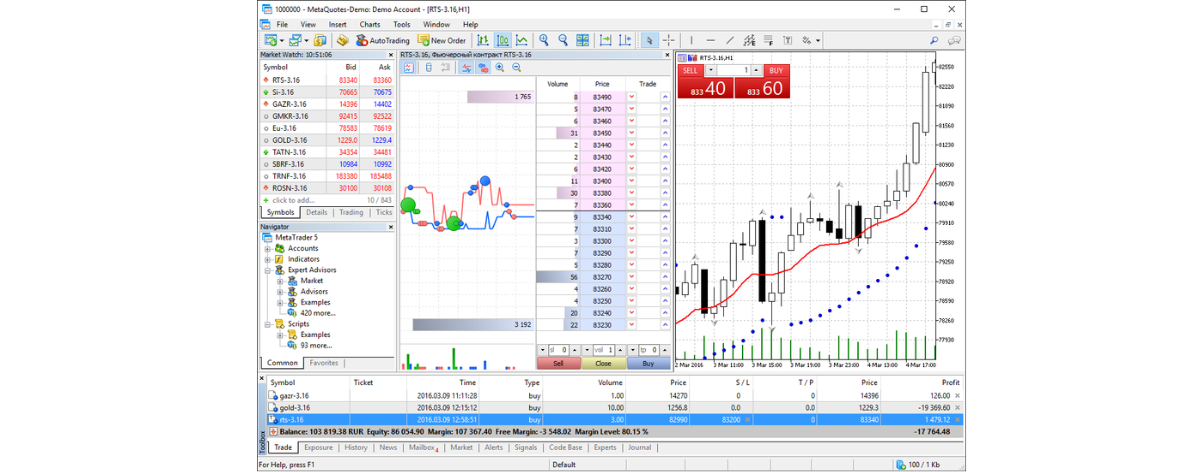Viewport: 1181px width, 472px height.
Task: Select the trendline drawing tool
Action: pos(730,41)
